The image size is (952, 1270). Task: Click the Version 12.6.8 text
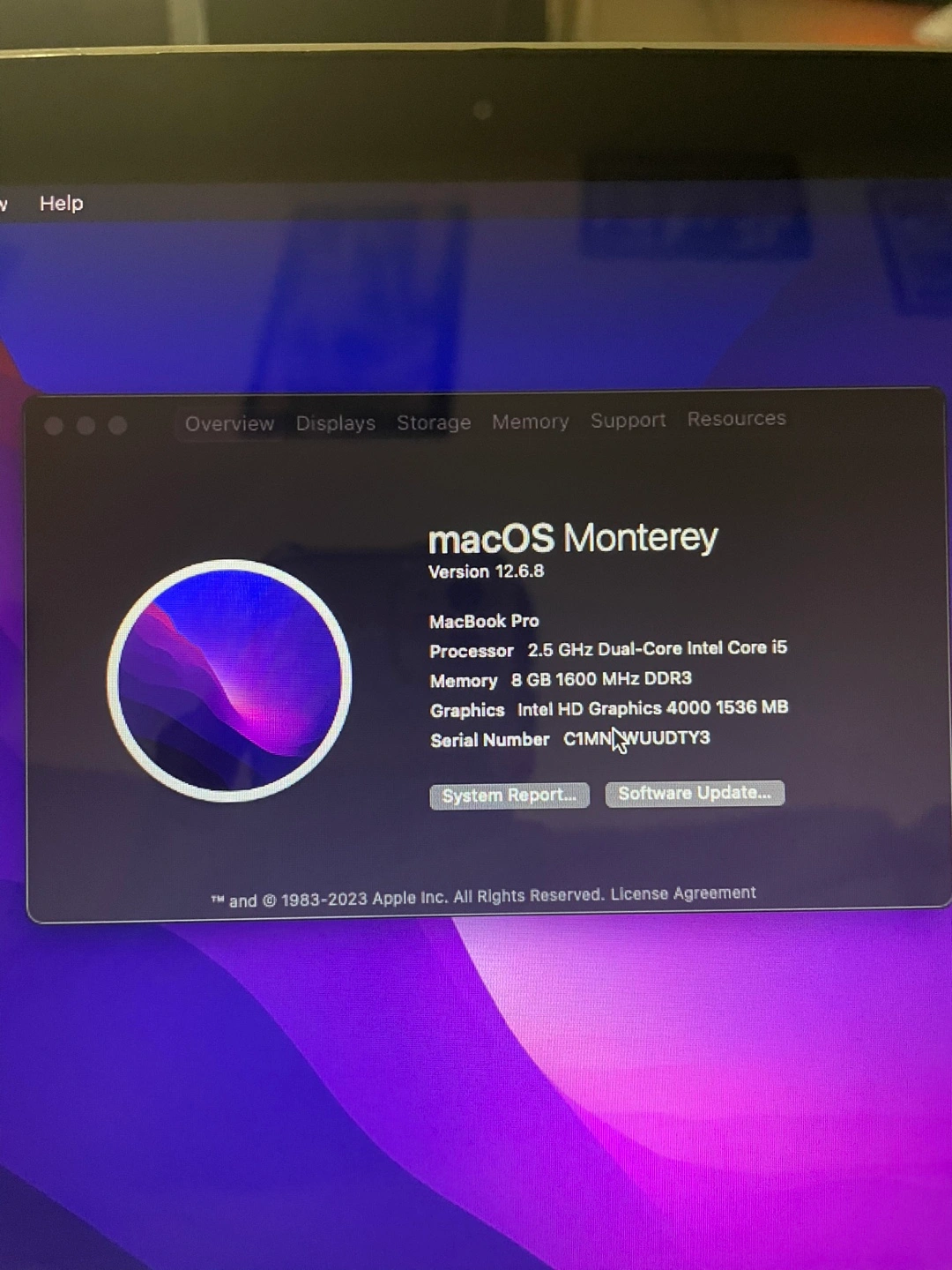point(487,571)
